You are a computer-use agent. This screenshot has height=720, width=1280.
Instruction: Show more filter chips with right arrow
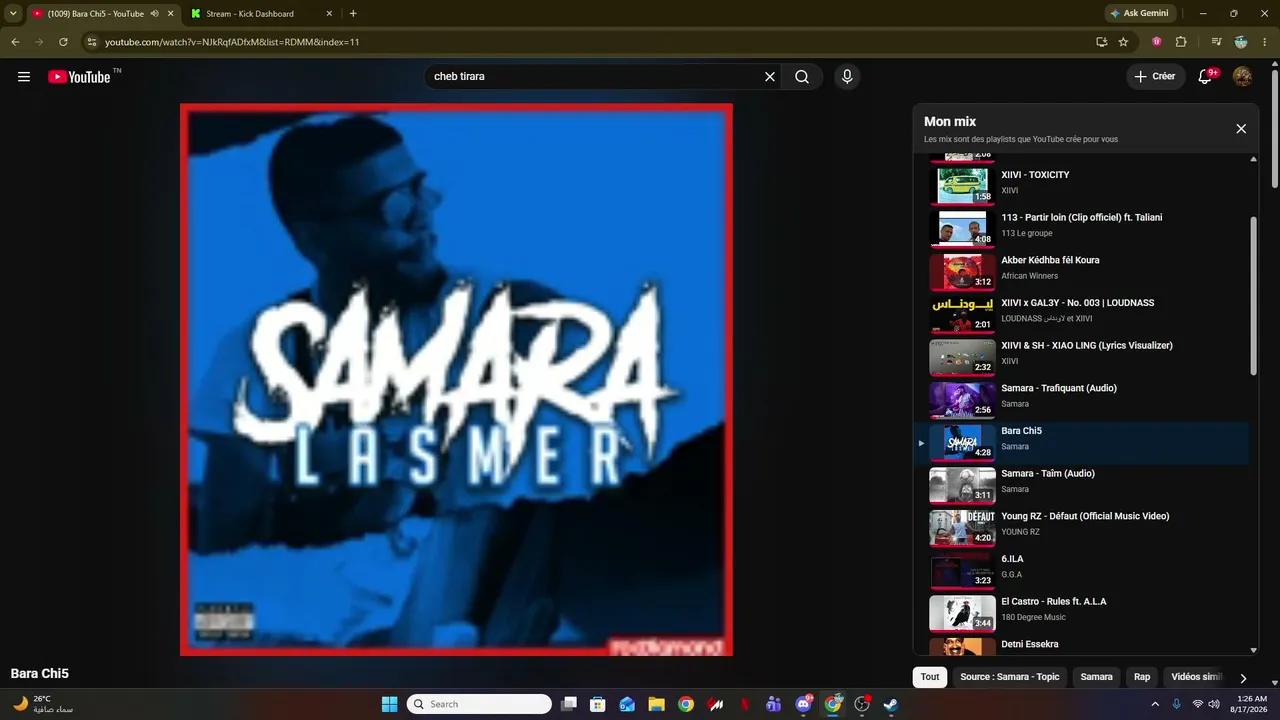[x=1243, y=678]
